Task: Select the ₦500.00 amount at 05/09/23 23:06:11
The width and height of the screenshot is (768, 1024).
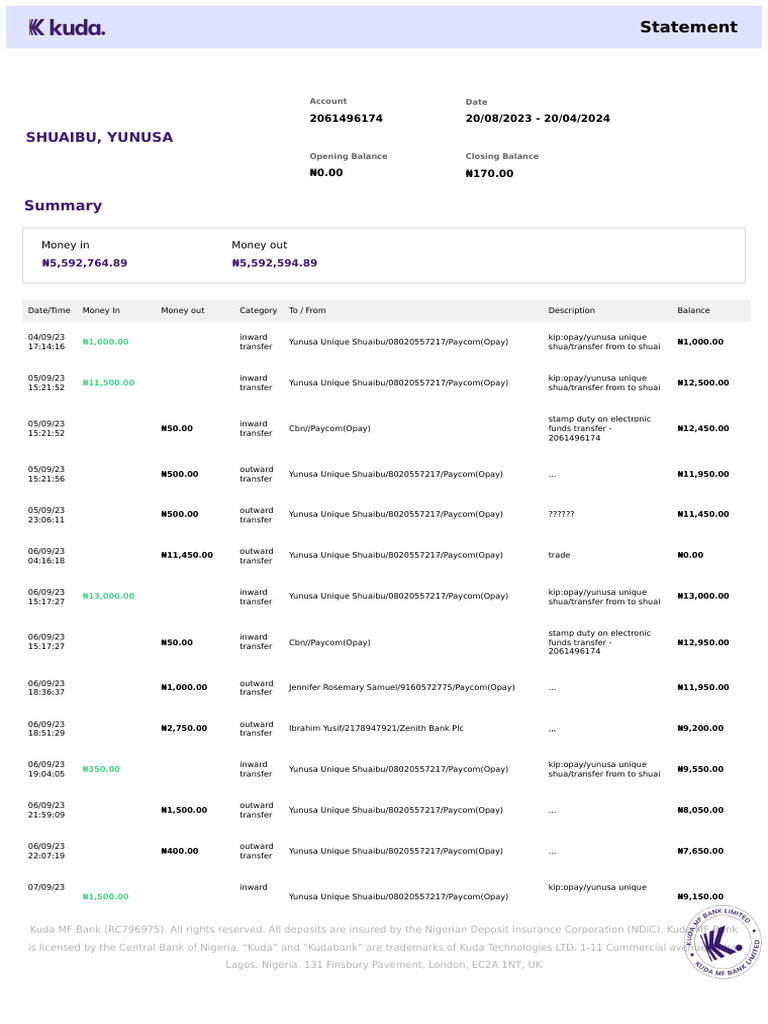Action: tap(180, 514)
